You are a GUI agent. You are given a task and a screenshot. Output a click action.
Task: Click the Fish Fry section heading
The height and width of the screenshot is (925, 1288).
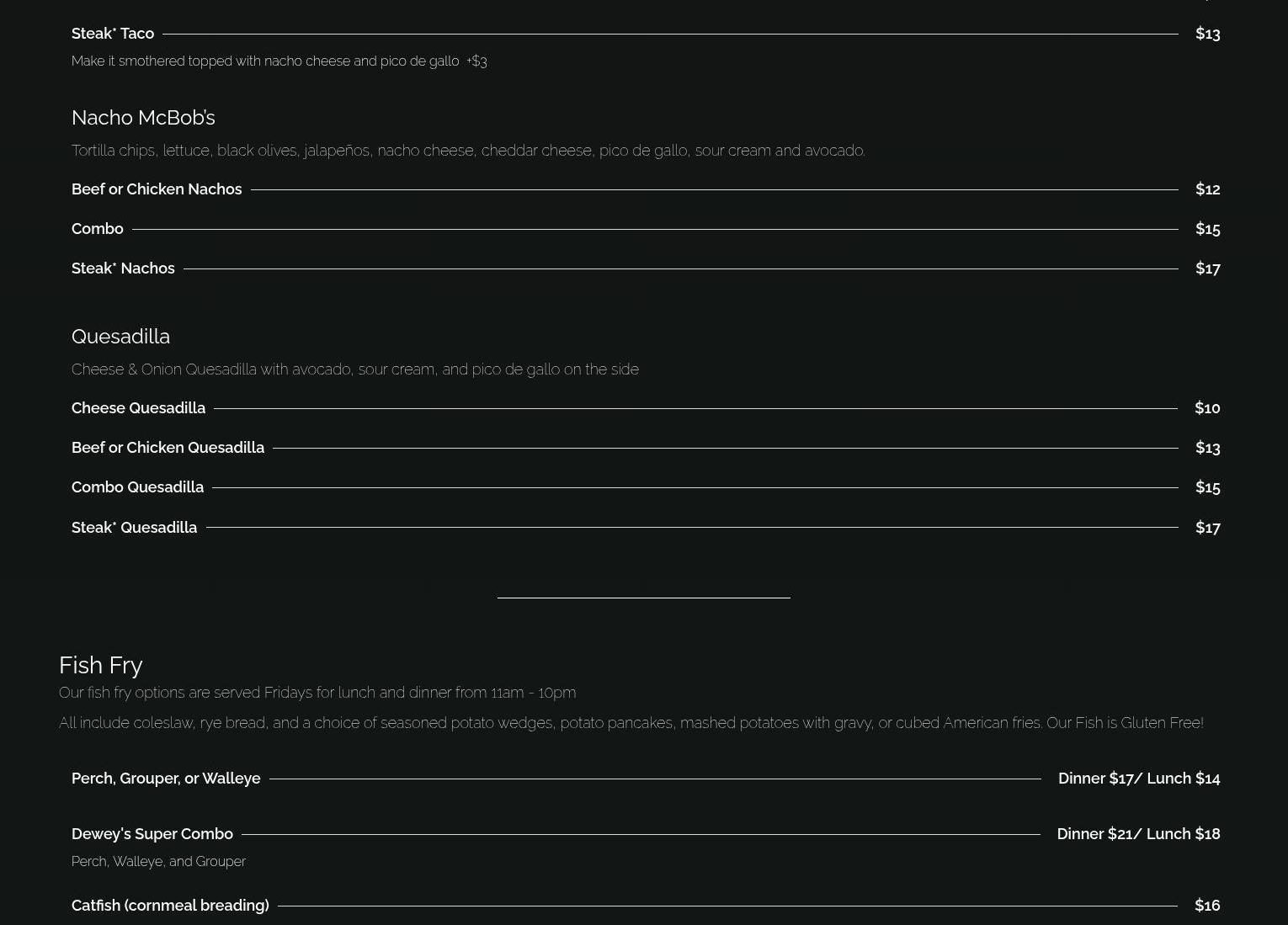point(101,665)
